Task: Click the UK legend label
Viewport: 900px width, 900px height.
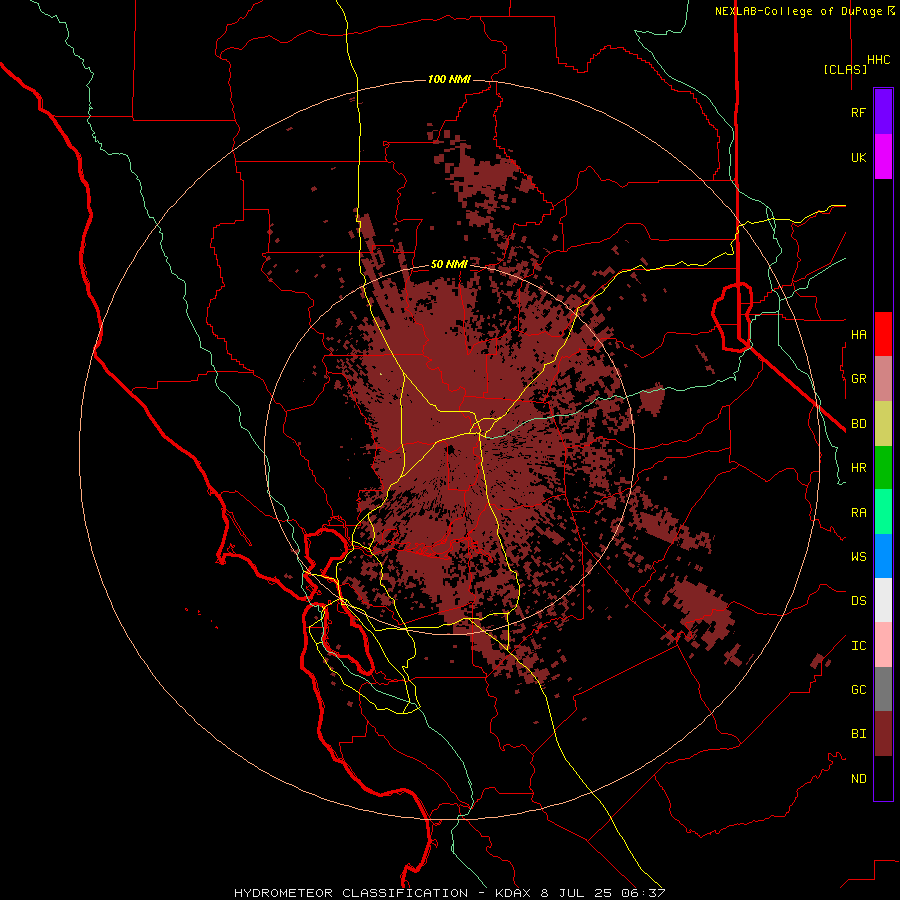Action: point(858,157)
